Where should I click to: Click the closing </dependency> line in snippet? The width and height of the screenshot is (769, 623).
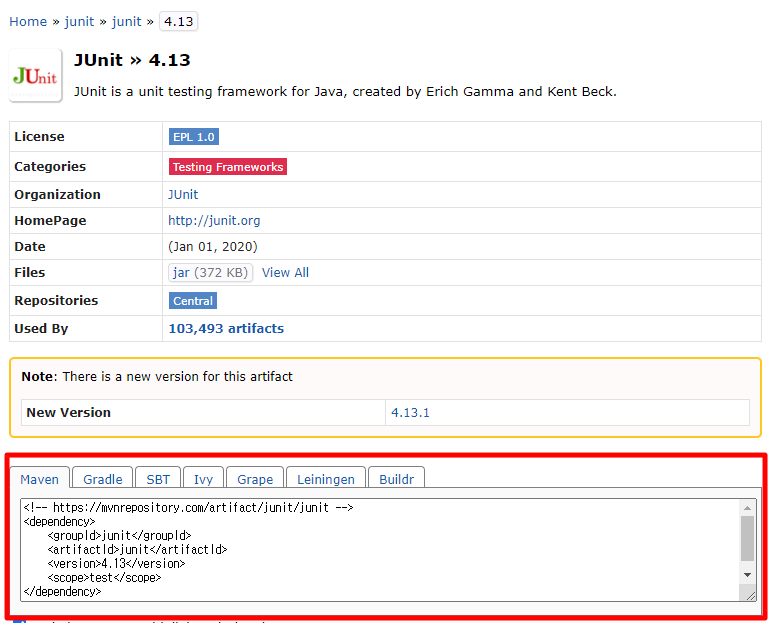click(x=62, y=592)
